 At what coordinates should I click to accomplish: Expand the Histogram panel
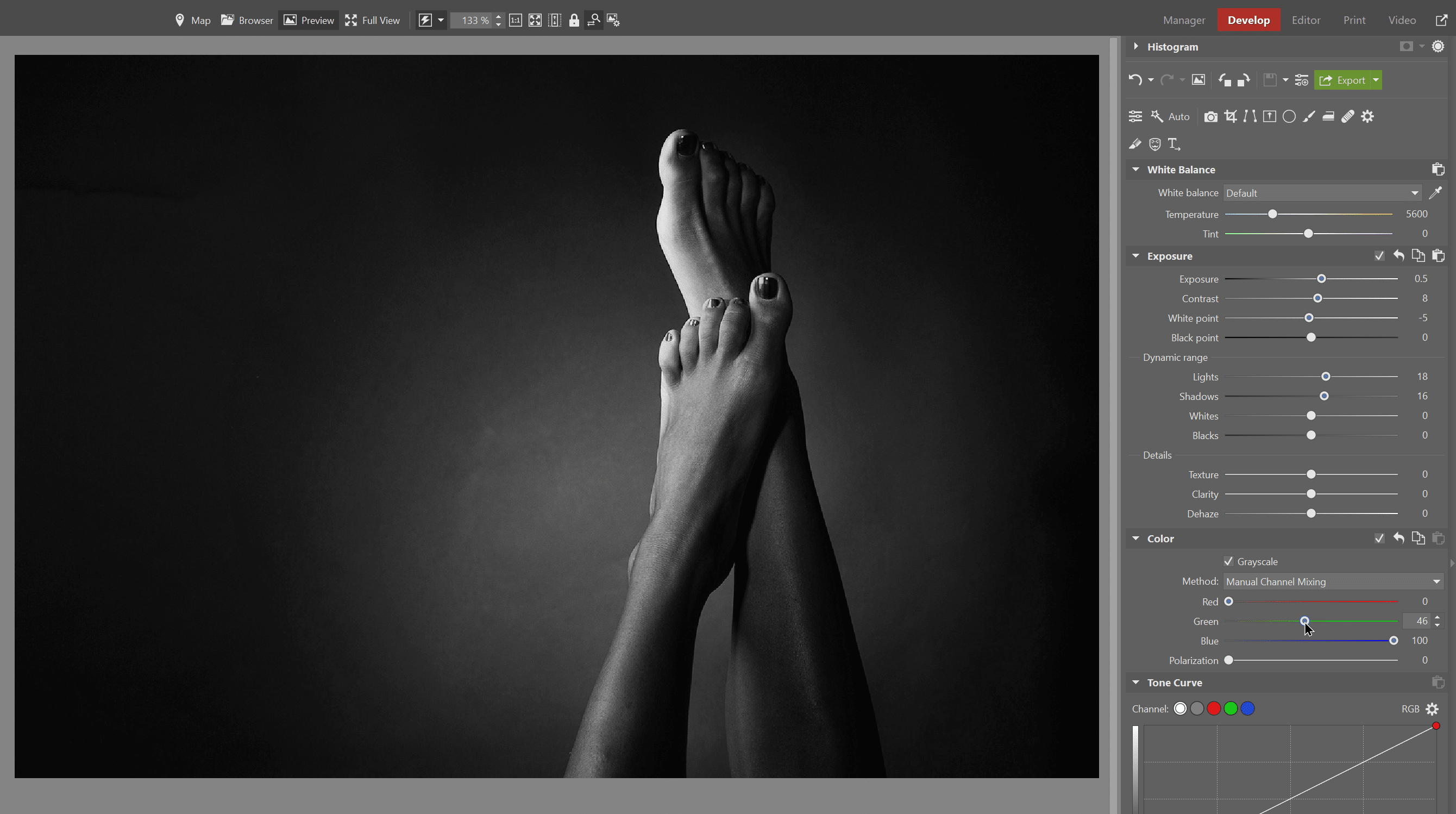click(1136, 46)
